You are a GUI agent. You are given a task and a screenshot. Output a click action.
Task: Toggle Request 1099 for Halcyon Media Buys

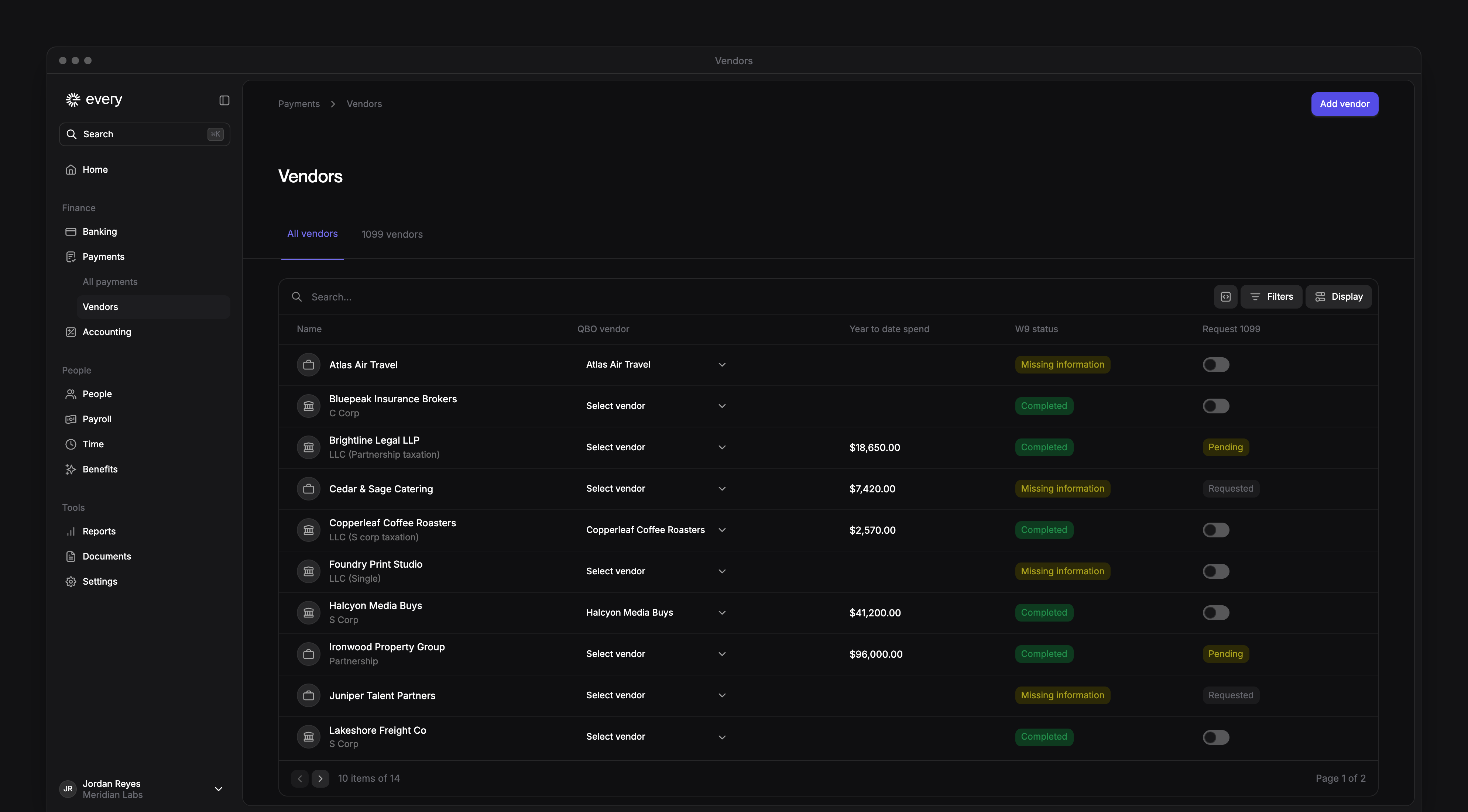point(1215,613)
